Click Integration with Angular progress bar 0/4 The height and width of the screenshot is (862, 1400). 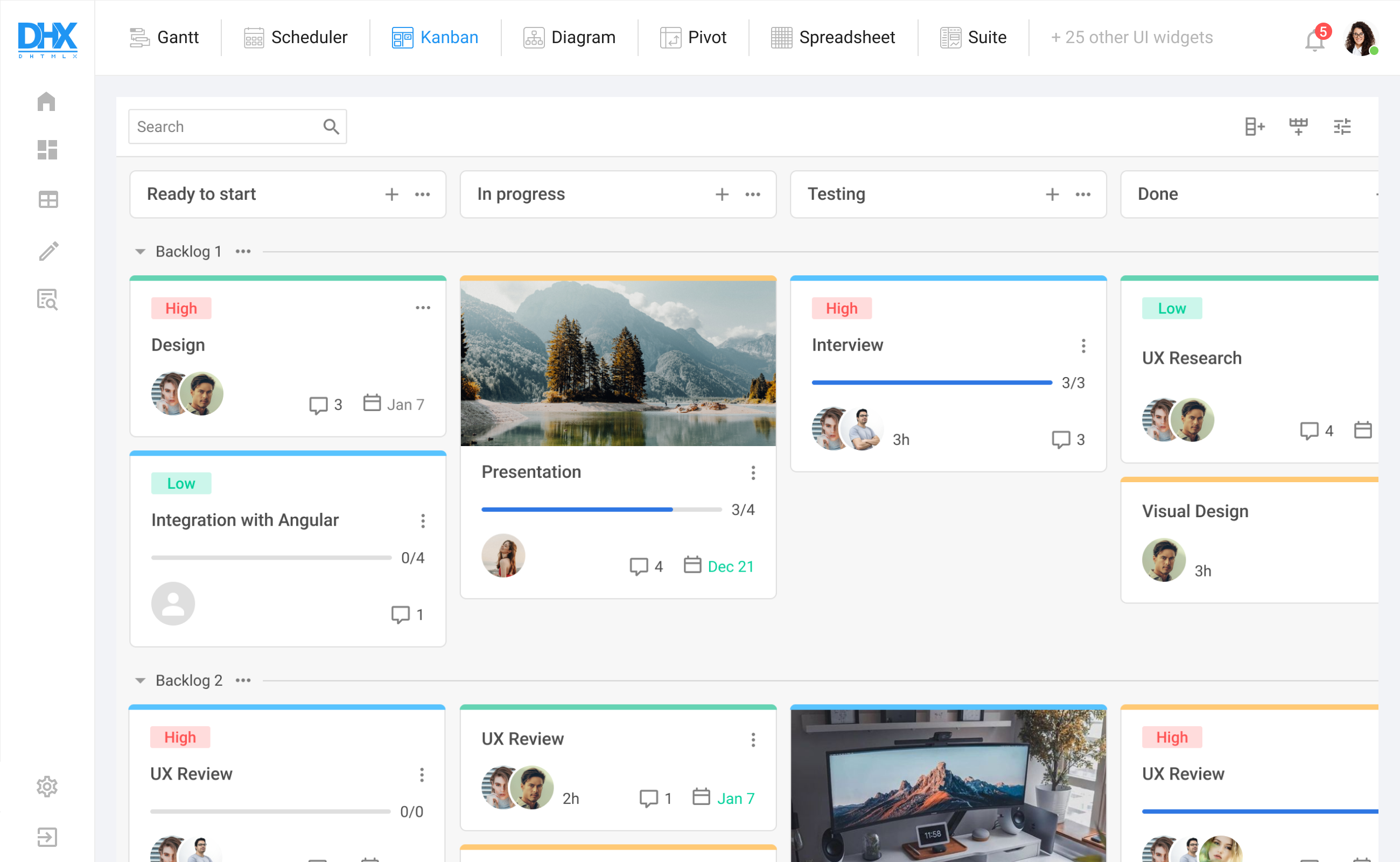271,558
